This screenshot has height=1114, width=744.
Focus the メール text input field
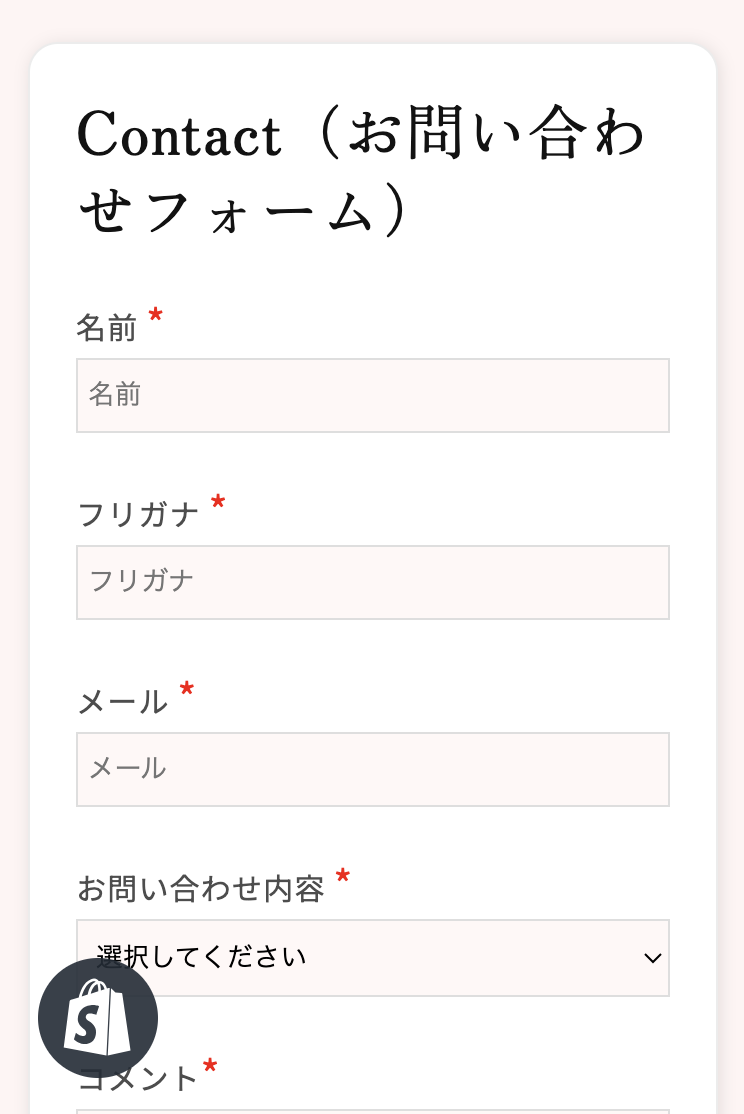373,769
